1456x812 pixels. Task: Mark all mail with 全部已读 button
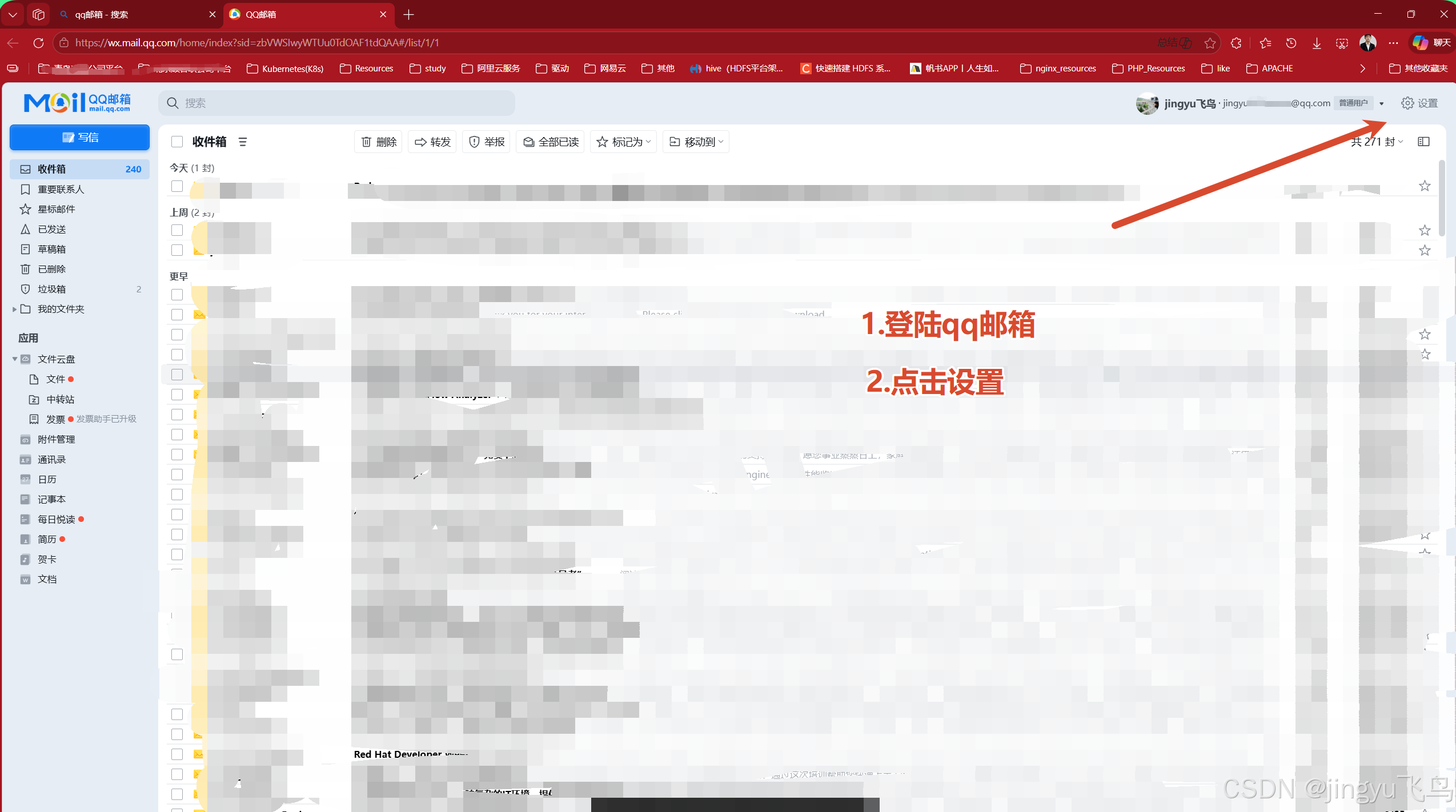tap(551, 142)
